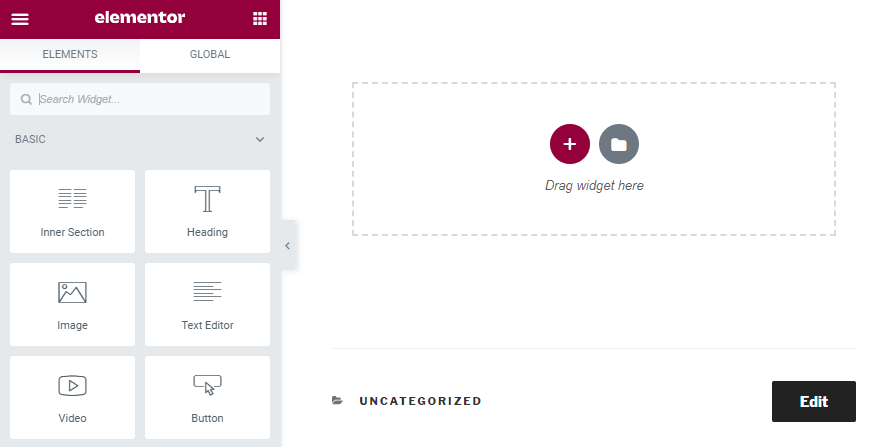The image size is (869, 447).
Task: Select the Heading widget
Action: click(207, 212)
